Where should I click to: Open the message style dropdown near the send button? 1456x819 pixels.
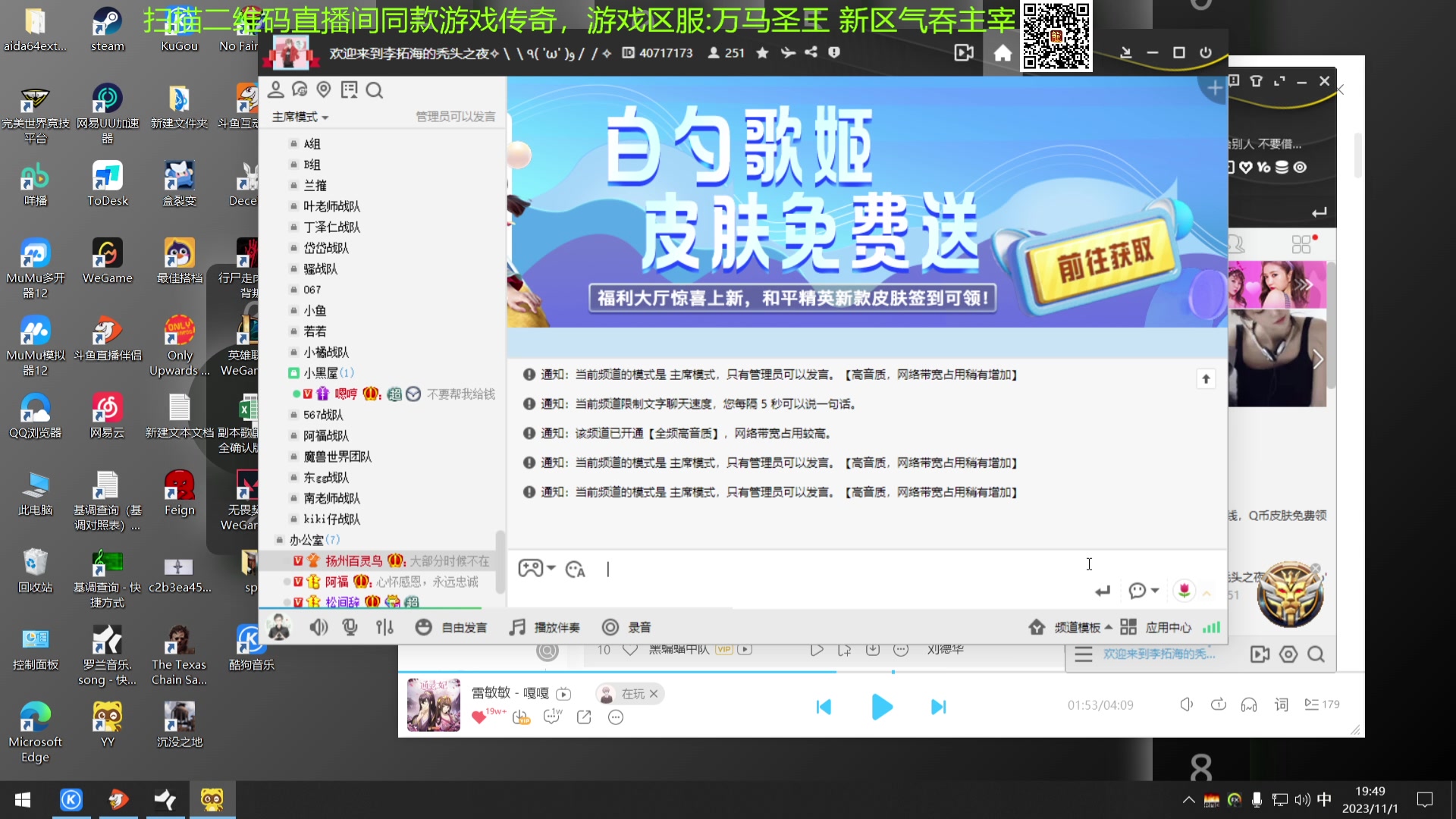coord(1143,590)
